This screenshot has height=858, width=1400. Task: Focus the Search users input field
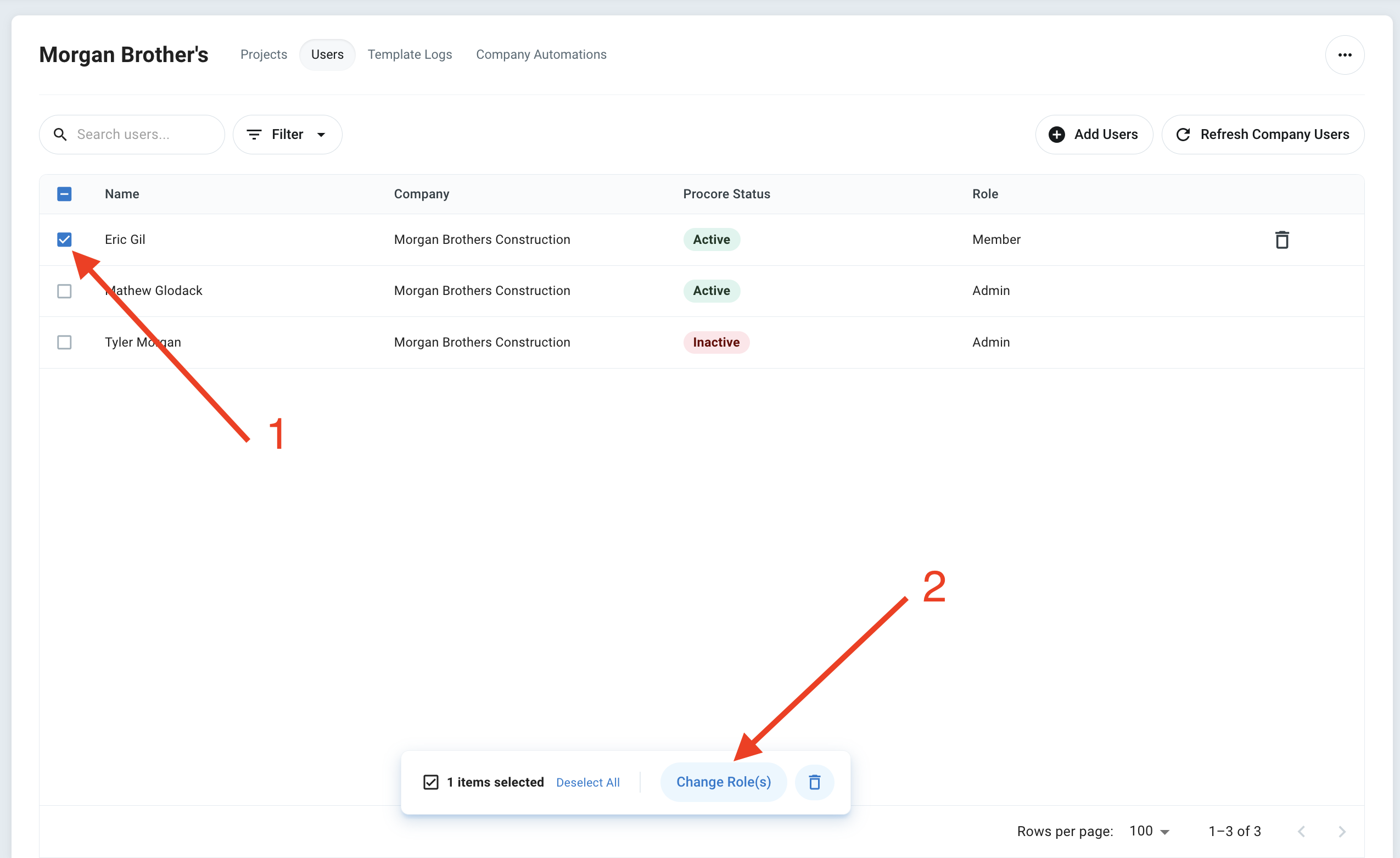142,135
